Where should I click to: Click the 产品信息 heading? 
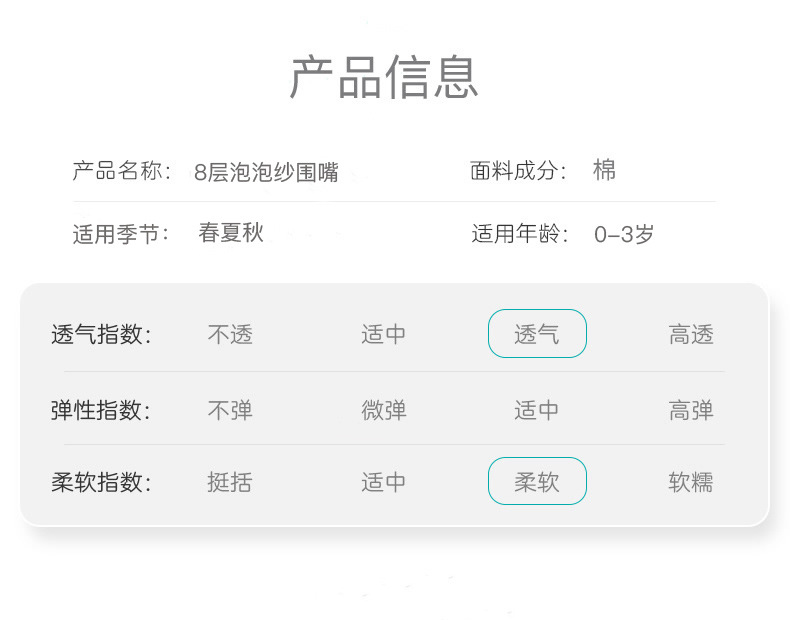pyautogui.click(x=385, y=77)
